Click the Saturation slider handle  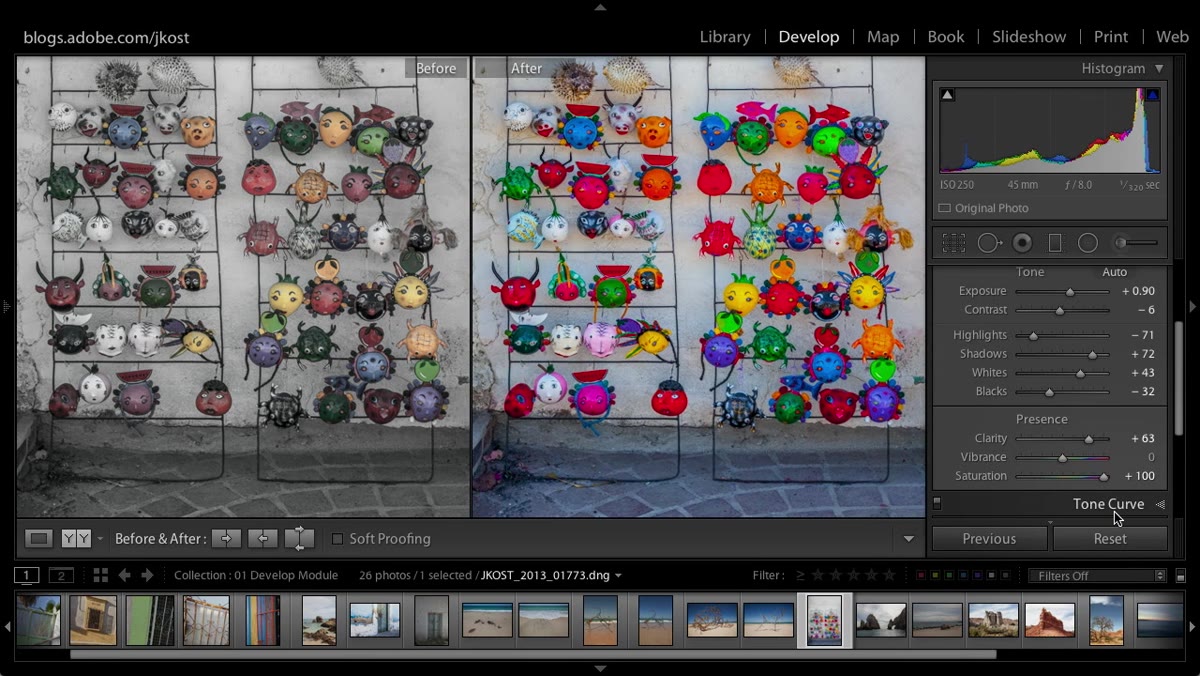(1104, 477)
